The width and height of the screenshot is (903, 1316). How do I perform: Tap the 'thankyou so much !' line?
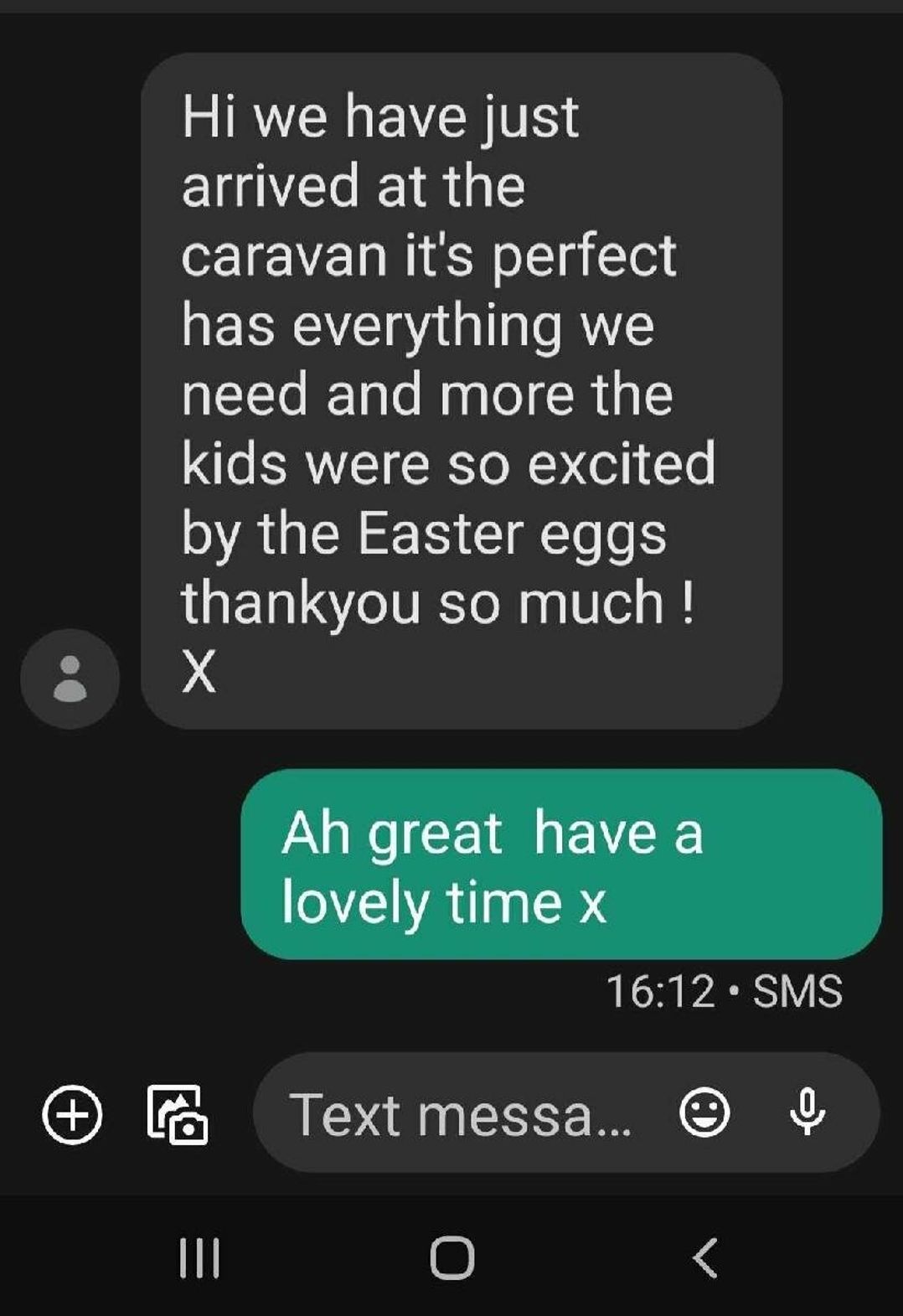click(438, 602)
